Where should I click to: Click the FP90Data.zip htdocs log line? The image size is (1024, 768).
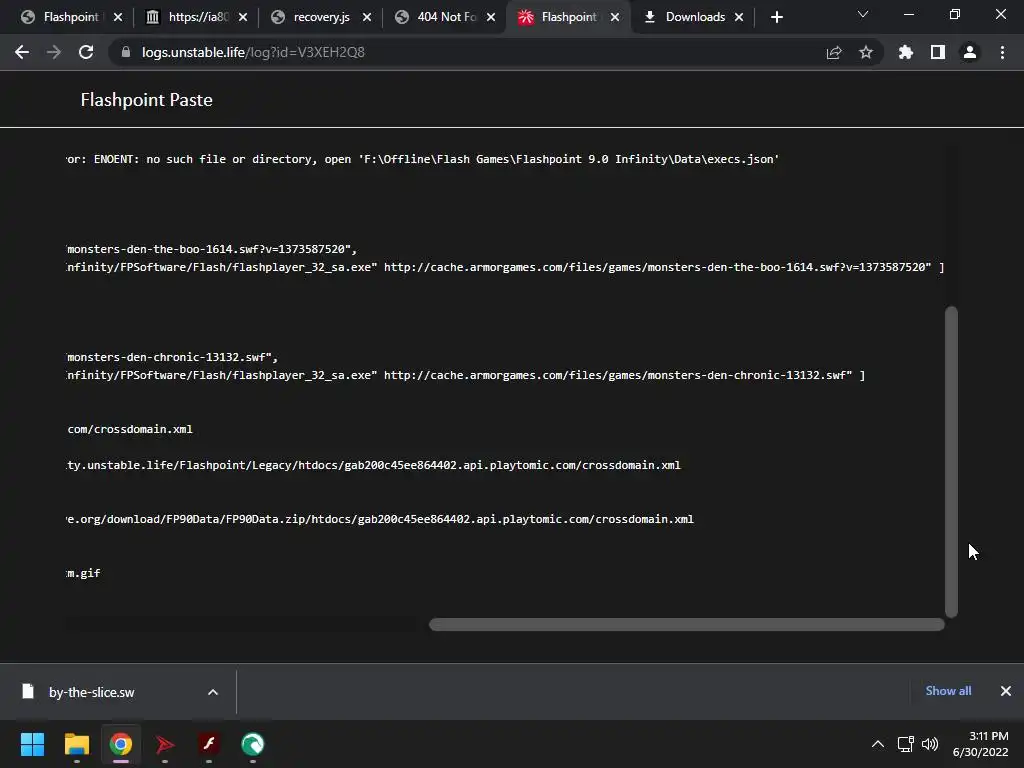click(x=379, y=519)
